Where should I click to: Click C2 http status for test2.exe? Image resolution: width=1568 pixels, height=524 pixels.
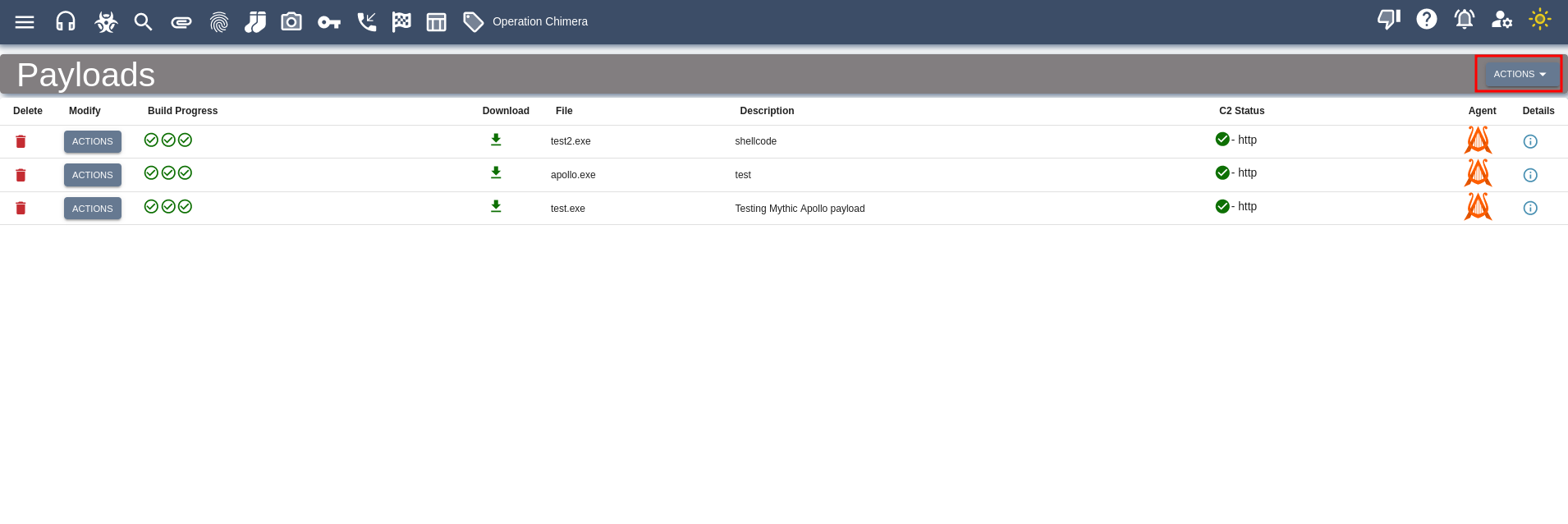1236,140
